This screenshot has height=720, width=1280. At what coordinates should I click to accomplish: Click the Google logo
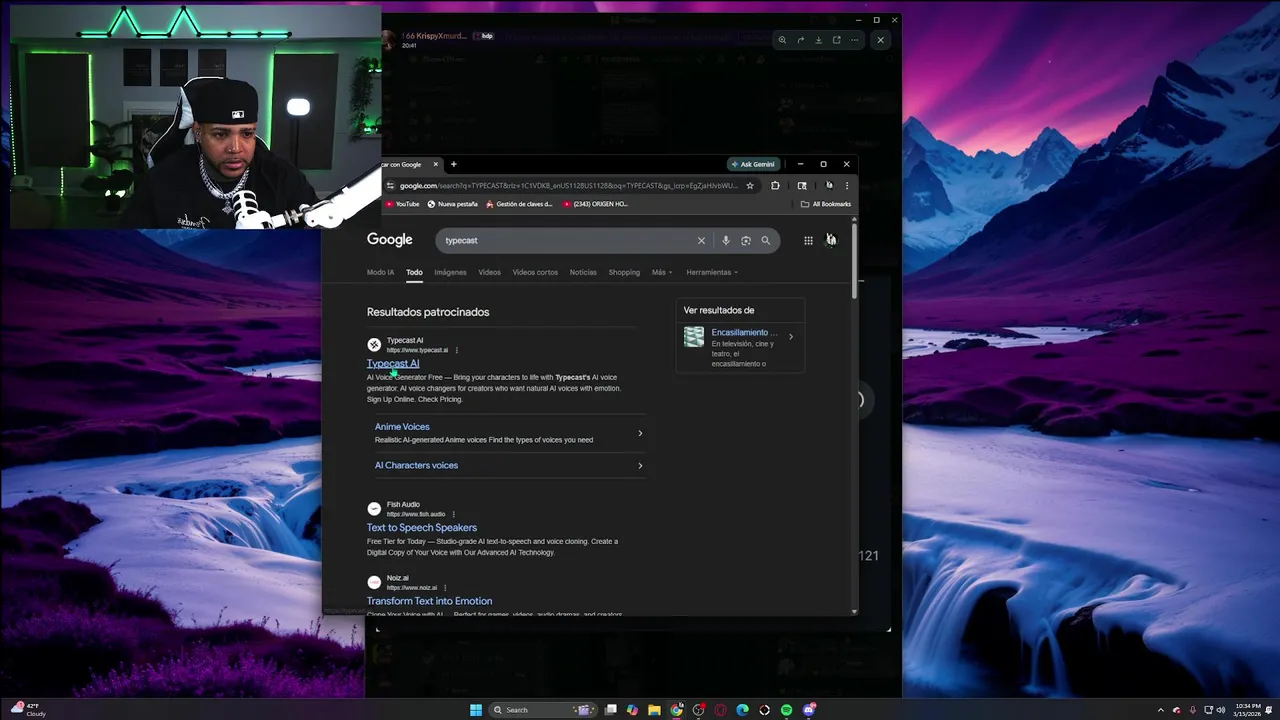point(390,240)
